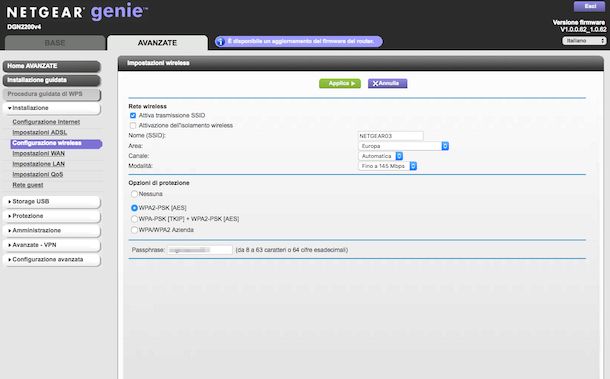
Task: Expand Configurazione avanzata section
Action: click(51, 260)
